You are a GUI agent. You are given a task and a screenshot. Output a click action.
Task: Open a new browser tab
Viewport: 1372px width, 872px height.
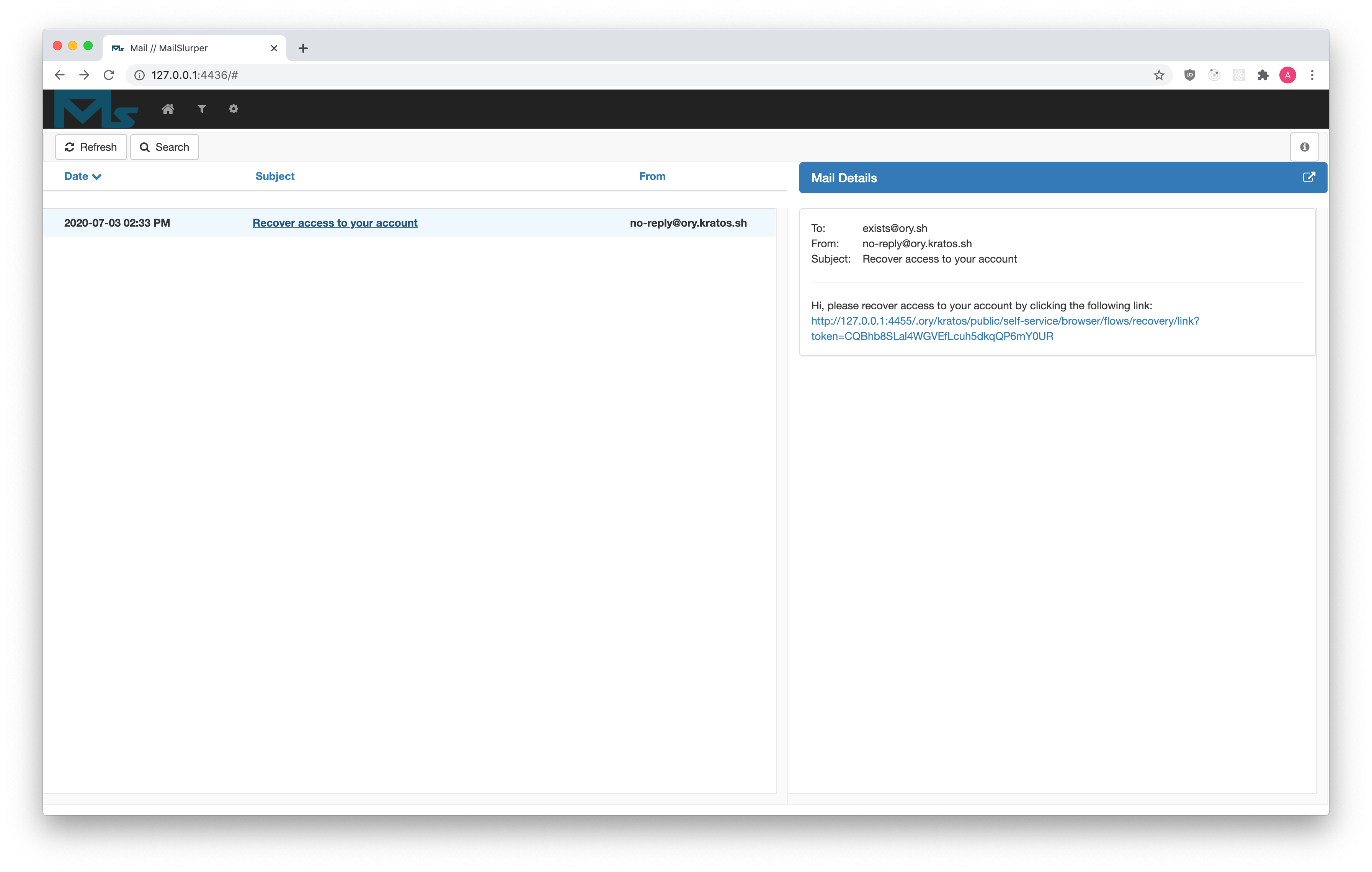[x=303, y=48]
